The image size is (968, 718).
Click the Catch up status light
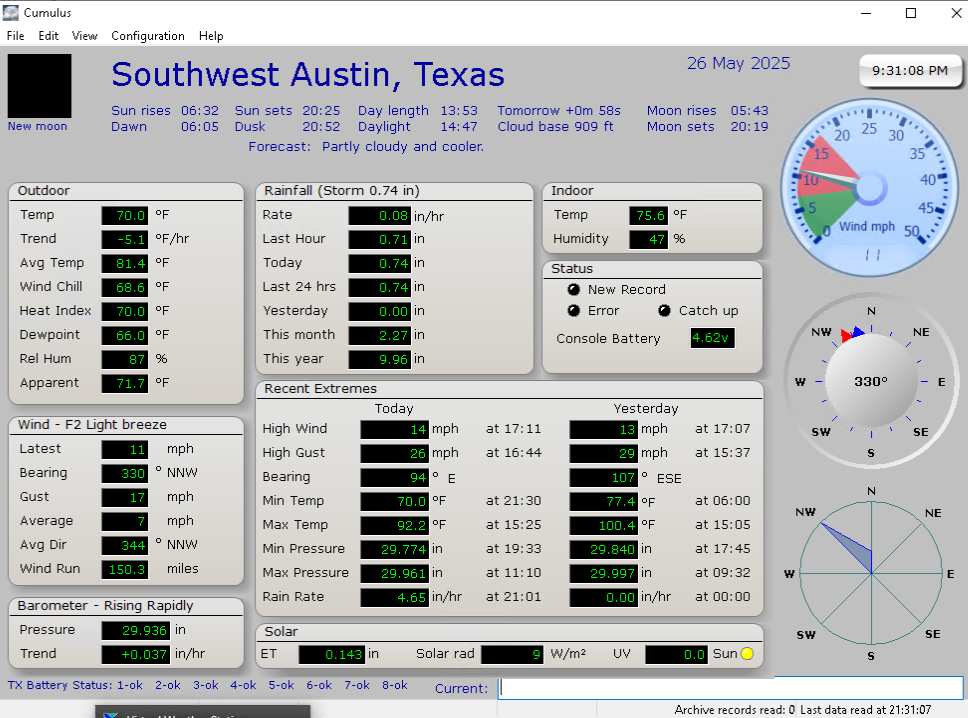(664, 311)
